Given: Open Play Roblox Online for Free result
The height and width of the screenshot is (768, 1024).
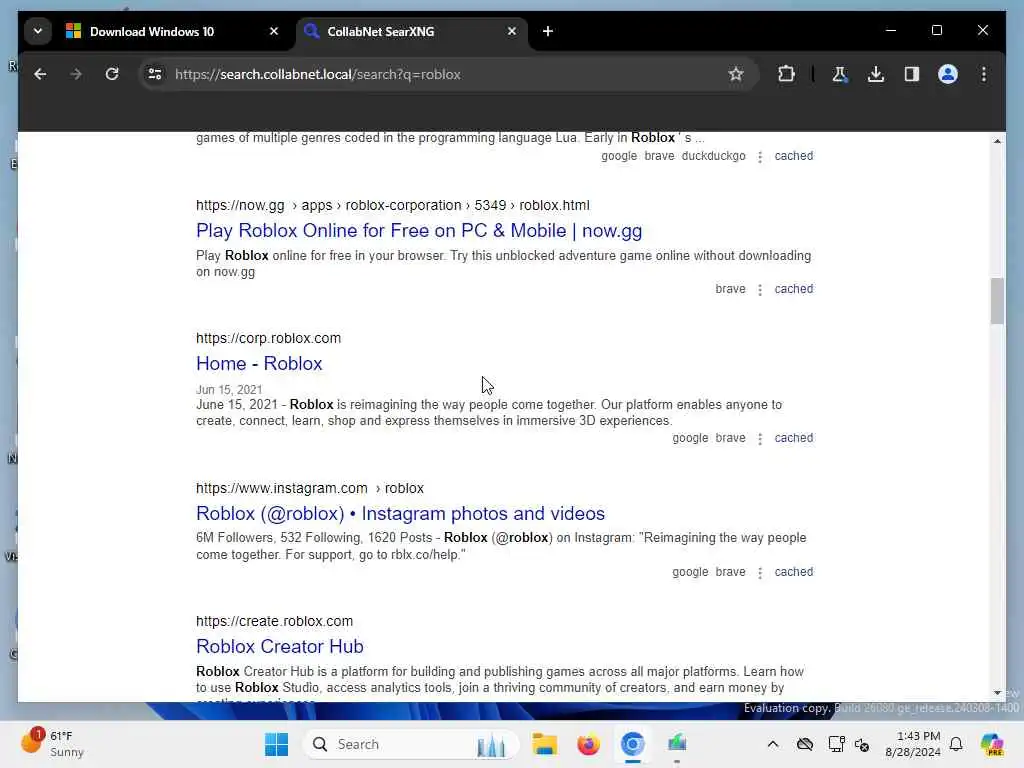Looking at the screenshot, I should (419, 231).
